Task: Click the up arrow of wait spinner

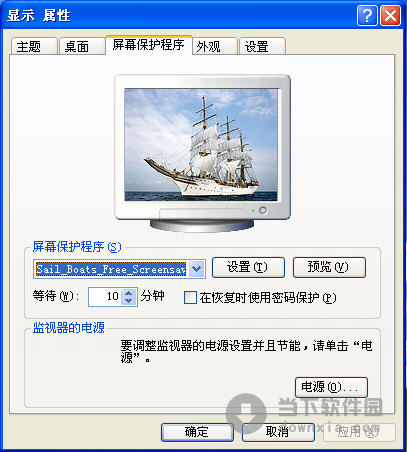Action: click(129, 293)
